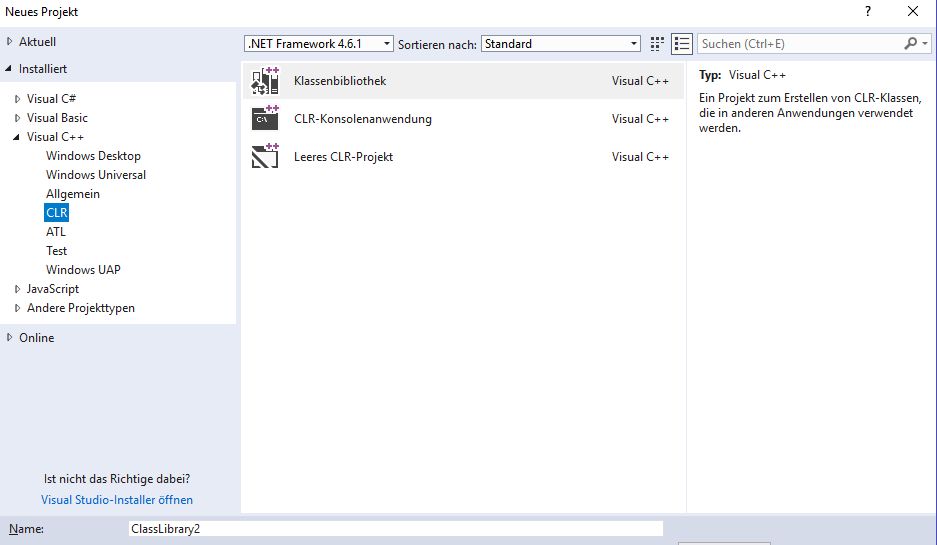Click the Leeres CLR-Projekt template icon

point(265,156)
